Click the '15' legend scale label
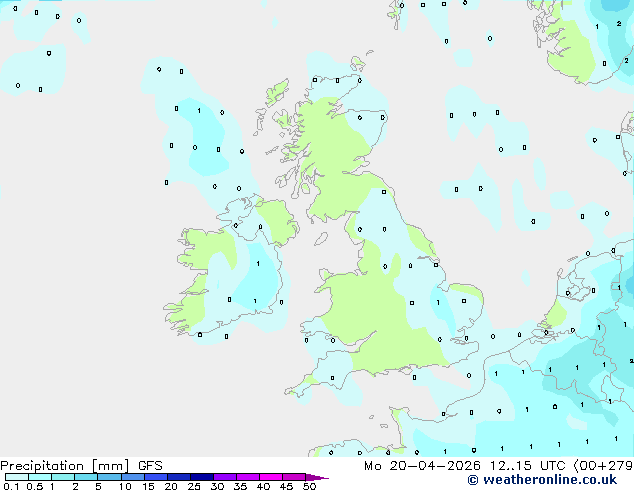The width and height of the screenshot is (634, 490). [x=148, y=486]
